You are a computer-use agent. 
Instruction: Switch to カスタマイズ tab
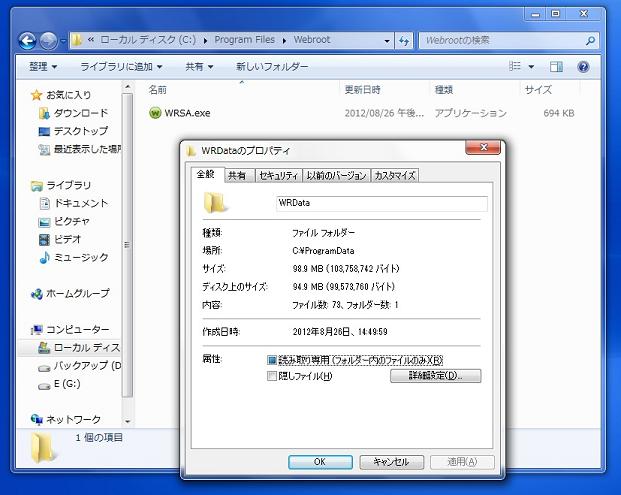pos(395,175)
